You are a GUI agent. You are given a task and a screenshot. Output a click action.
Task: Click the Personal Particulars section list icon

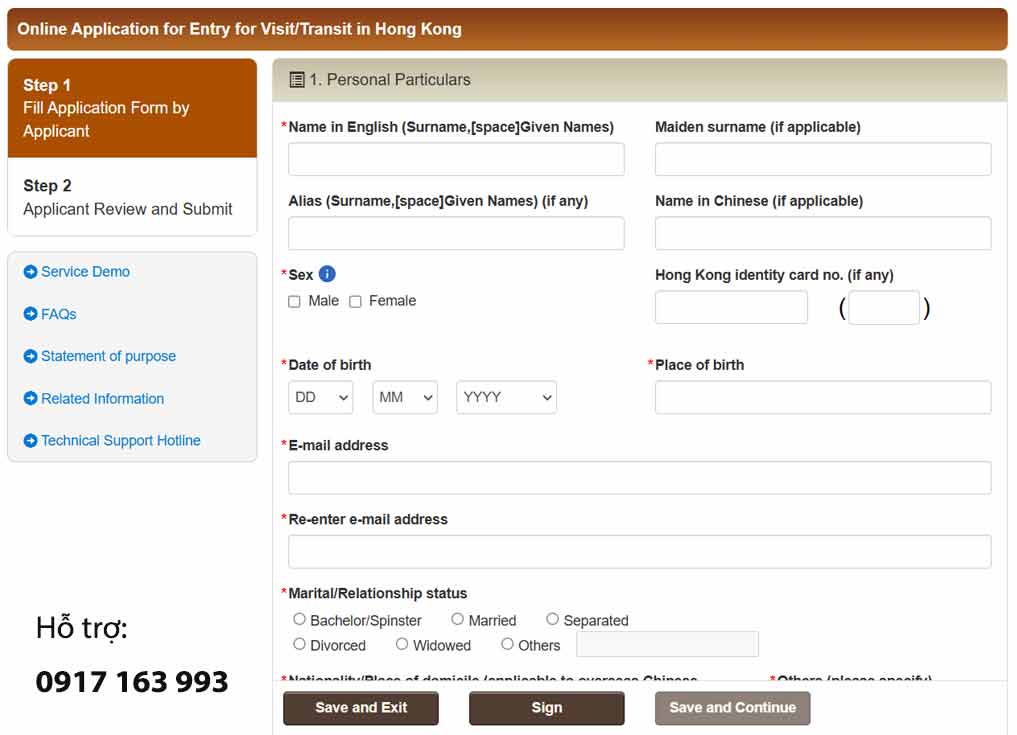coord(297,80)
